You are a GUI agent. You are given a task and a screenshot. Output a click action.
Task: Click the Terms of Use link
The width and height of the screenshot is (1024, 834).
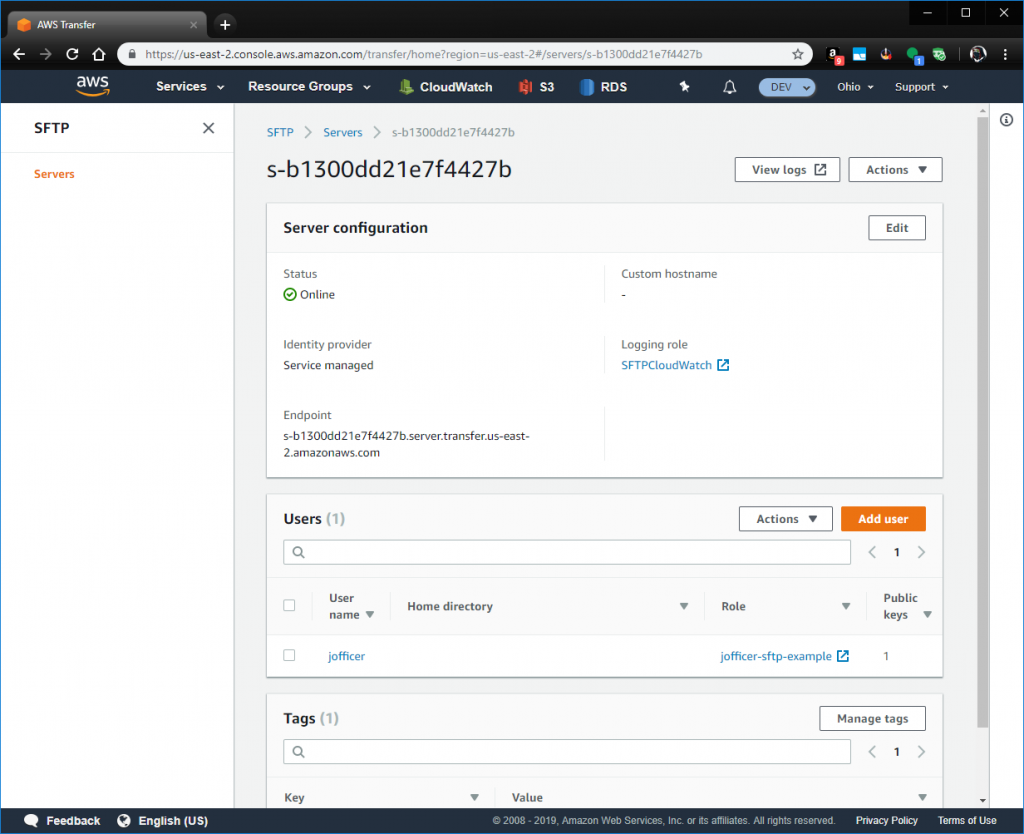pyautogui.click(x=967, y=821)
